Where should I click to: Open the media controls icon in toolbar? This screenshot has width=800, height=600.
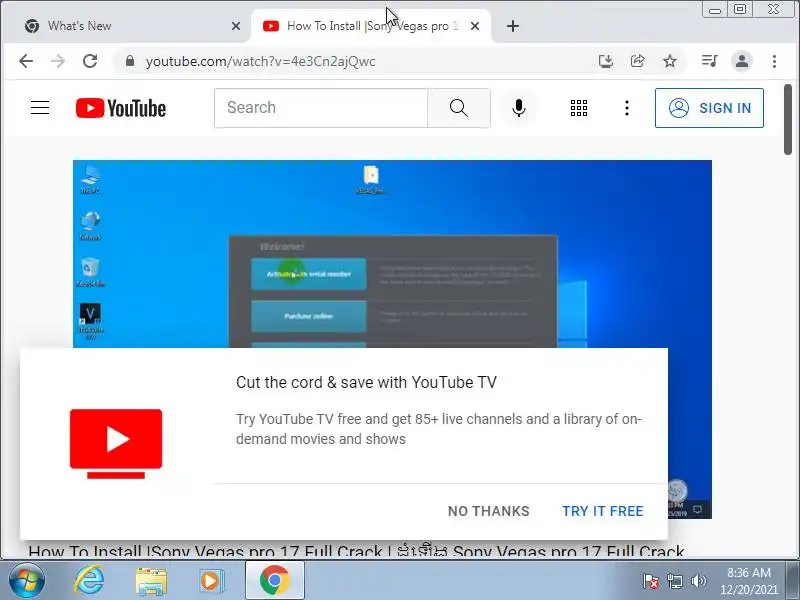[709, 61]
